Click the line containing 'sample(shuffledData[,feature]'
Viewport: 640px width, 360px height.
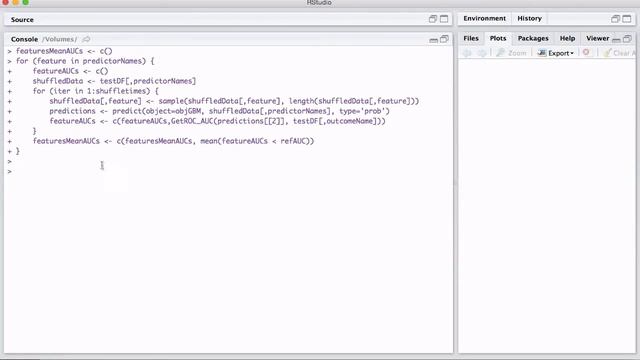[x=234, y=101]
